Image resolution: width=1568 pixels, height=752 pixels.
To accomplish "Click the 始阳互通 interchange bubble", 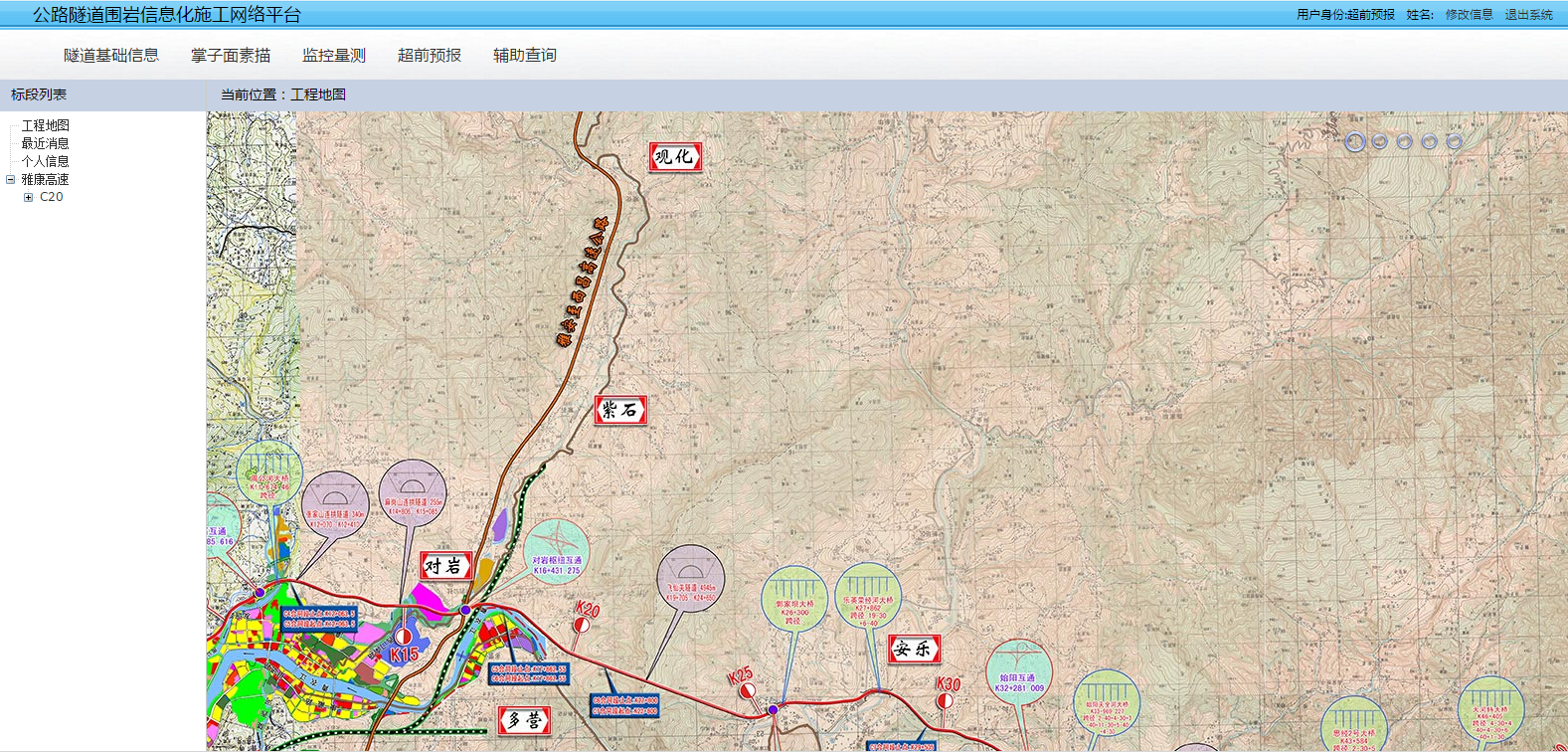I will coord(1019,672).
